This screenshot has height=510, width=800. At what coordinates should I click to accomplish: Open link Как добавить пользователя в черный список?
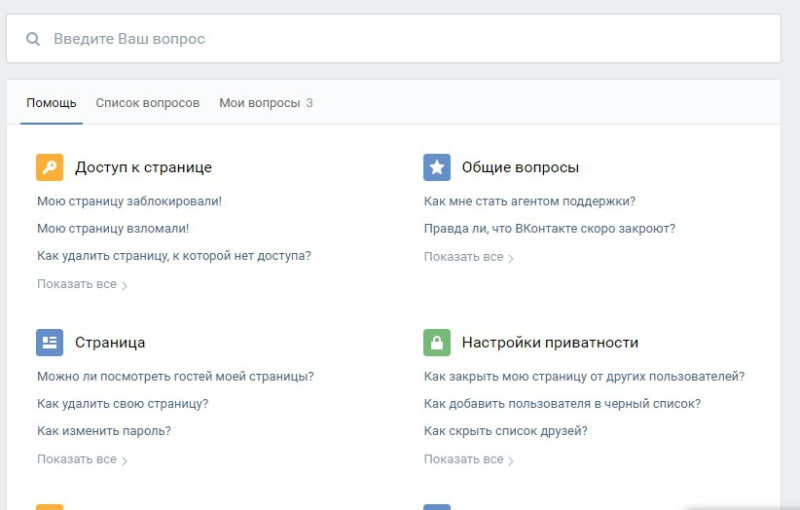coord(562,404)
